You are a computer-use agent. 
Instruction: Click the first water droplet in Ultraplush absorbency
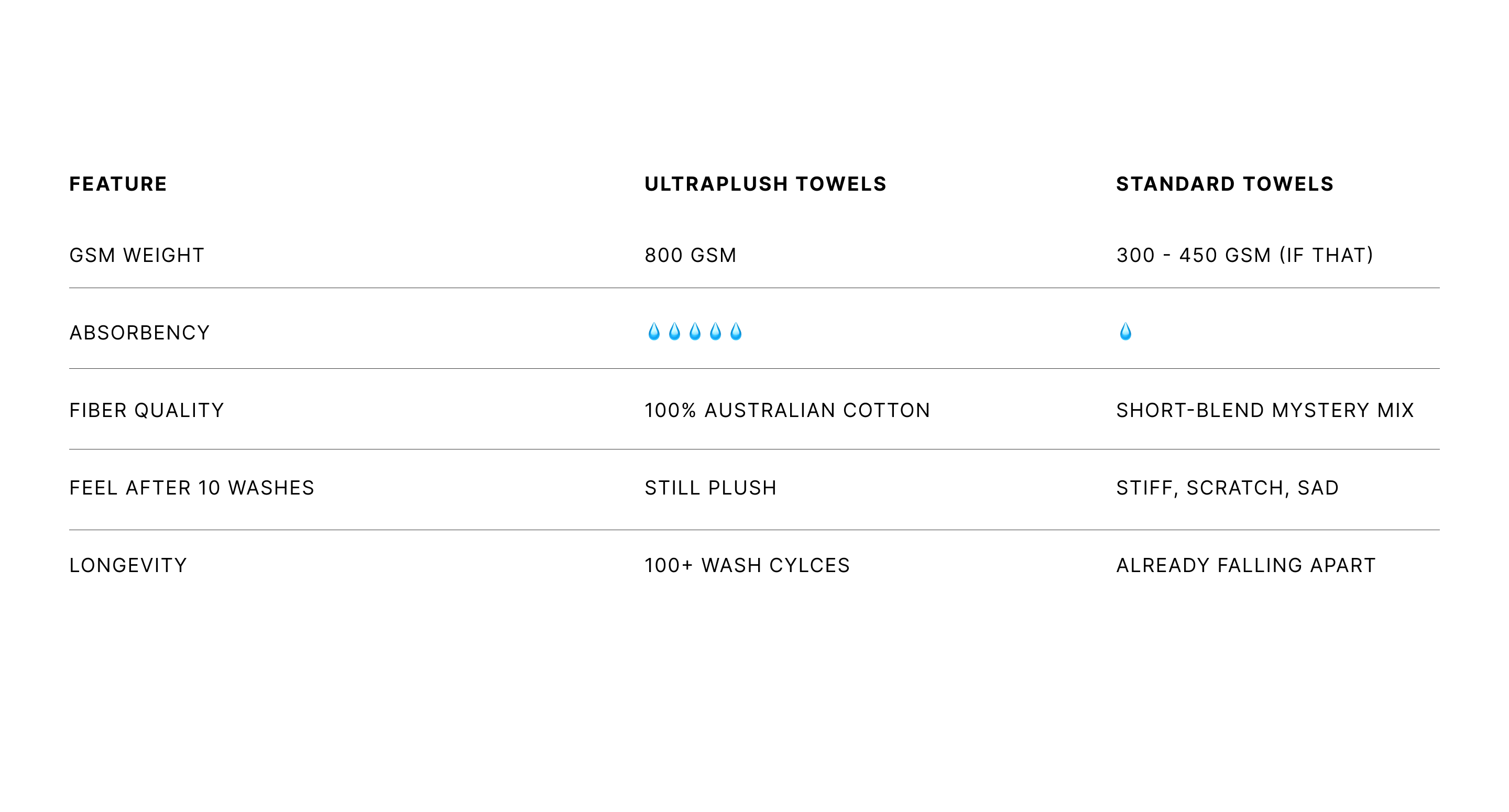coord(654,332)
